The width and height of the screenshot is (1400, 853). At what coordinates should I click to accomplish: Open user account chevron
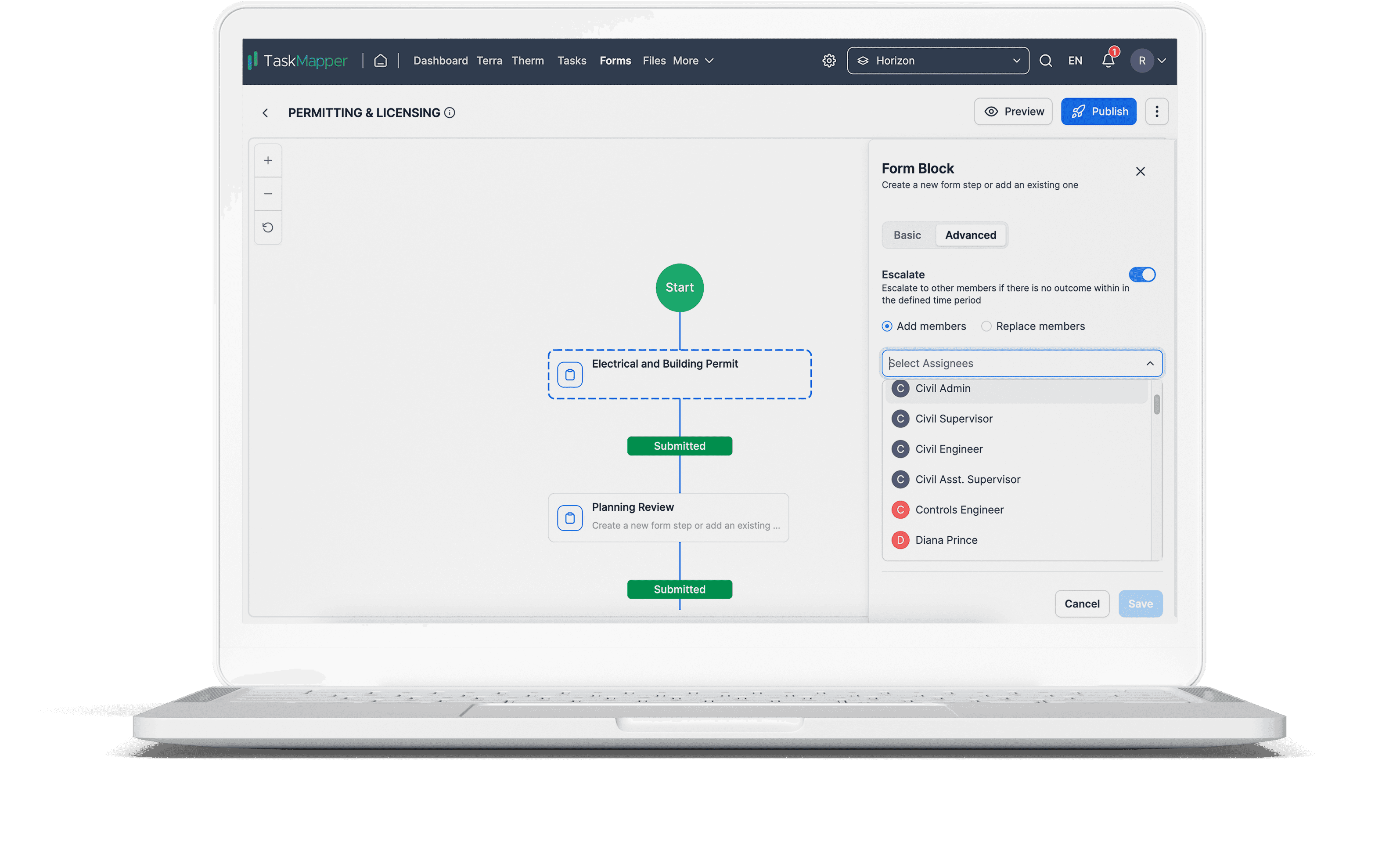1161,61
